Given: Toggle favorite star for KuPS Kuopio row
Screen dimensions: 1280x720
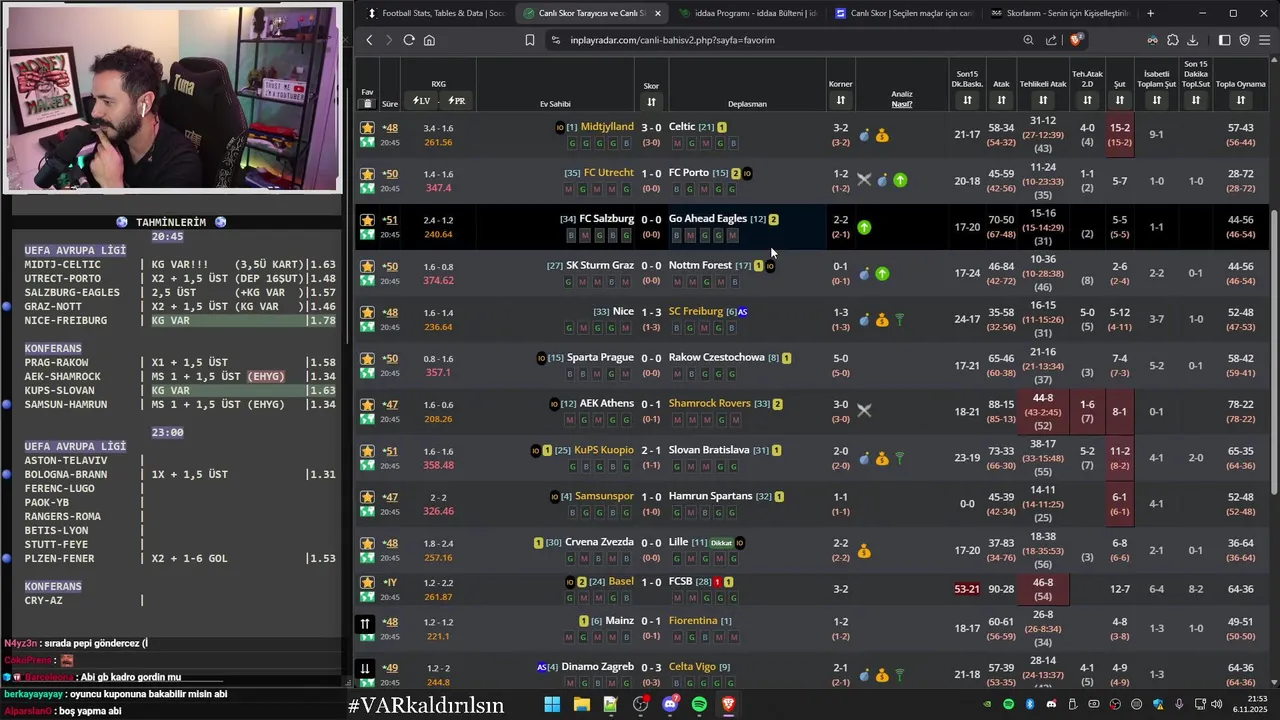Looking at the screenshot, I should [367, 451].
